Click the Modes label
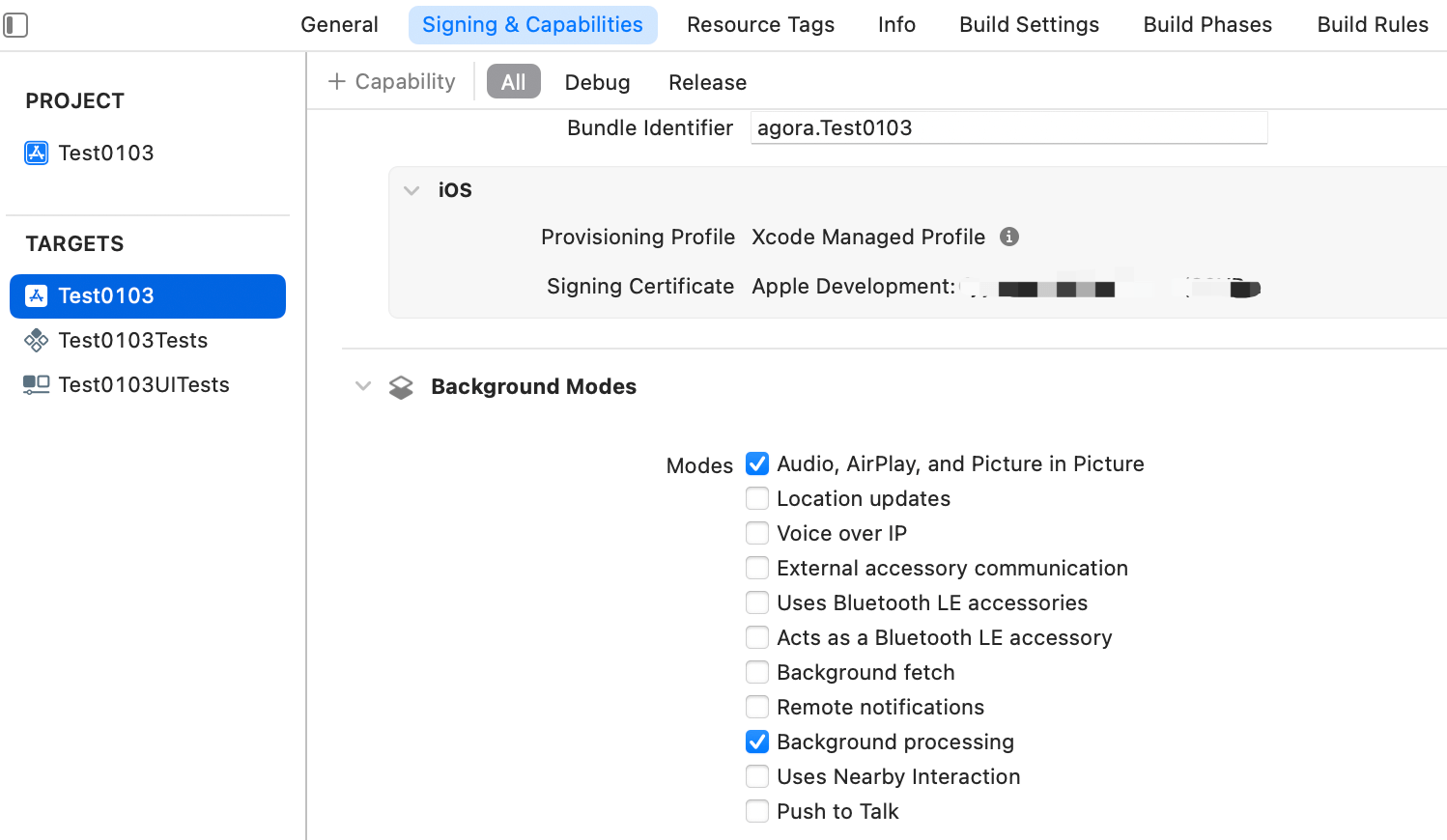This screenshot has height=840, width=1447. [x=699, y=465]
